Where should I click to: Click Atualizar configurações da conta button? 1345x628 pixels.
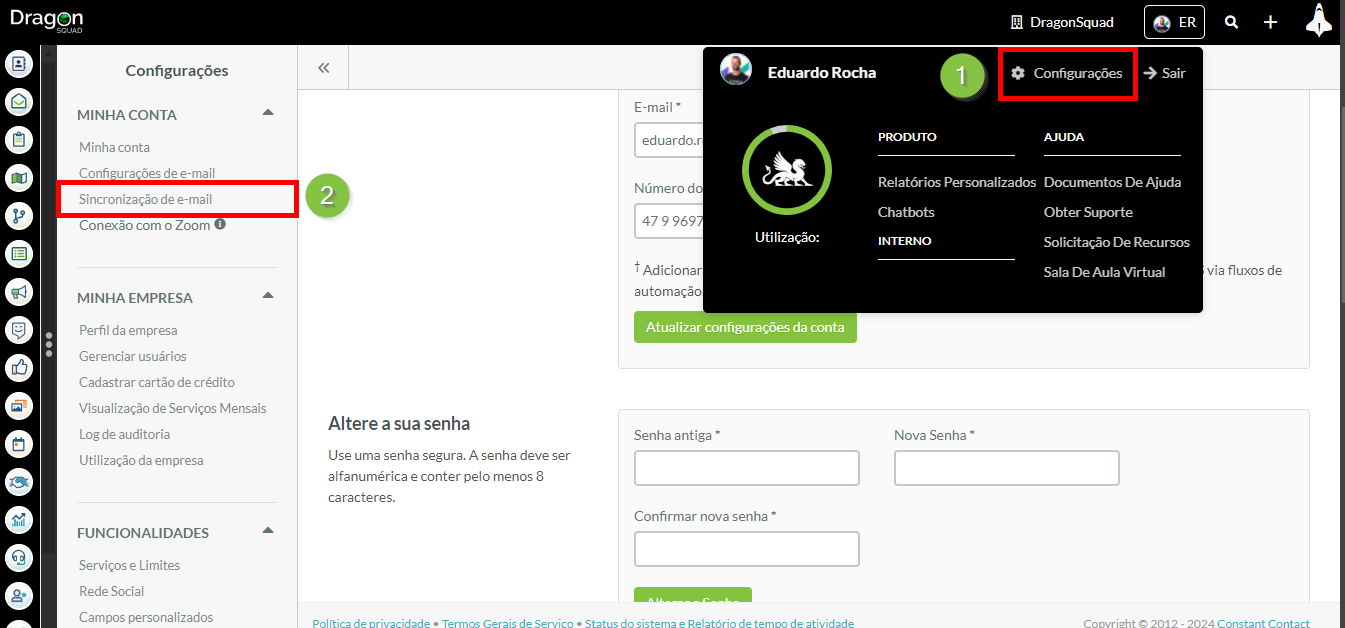pos(745,327)
